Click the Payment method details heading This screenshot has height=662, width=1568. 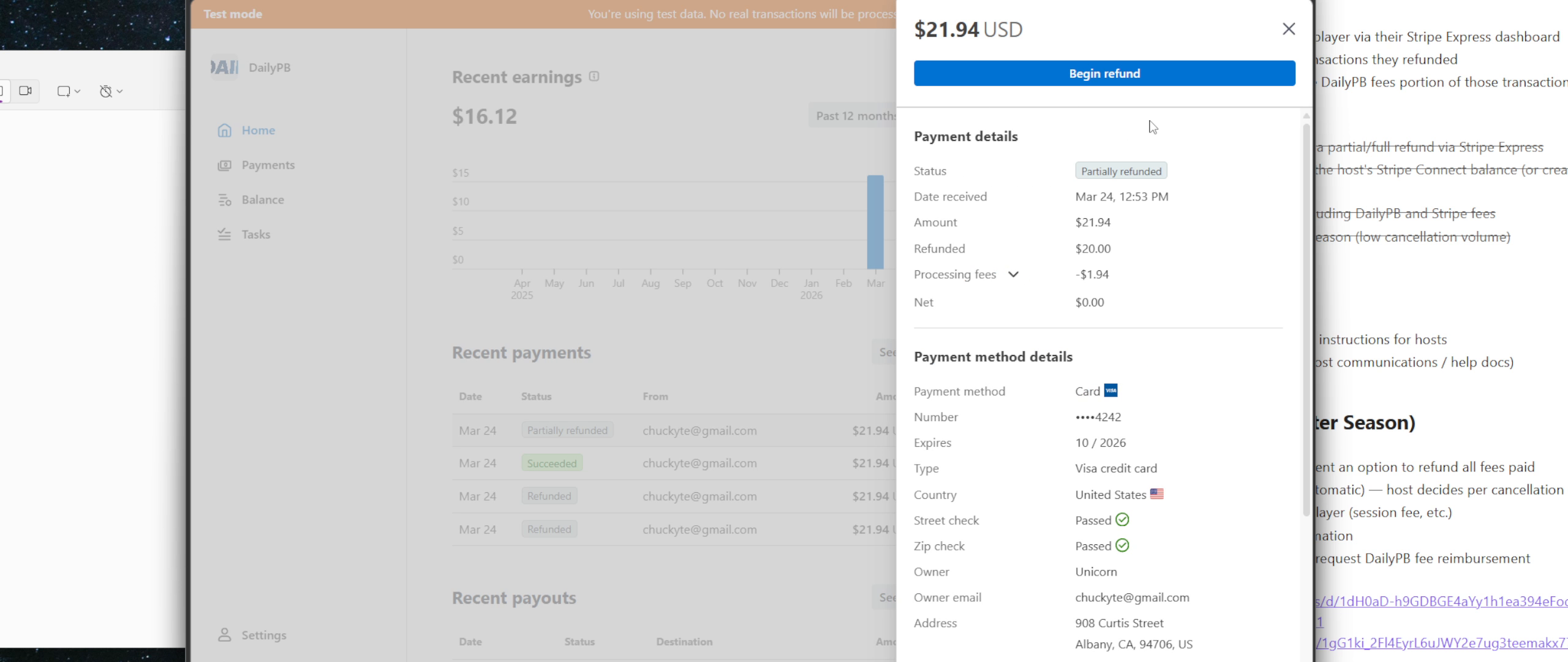click(993, 357)
